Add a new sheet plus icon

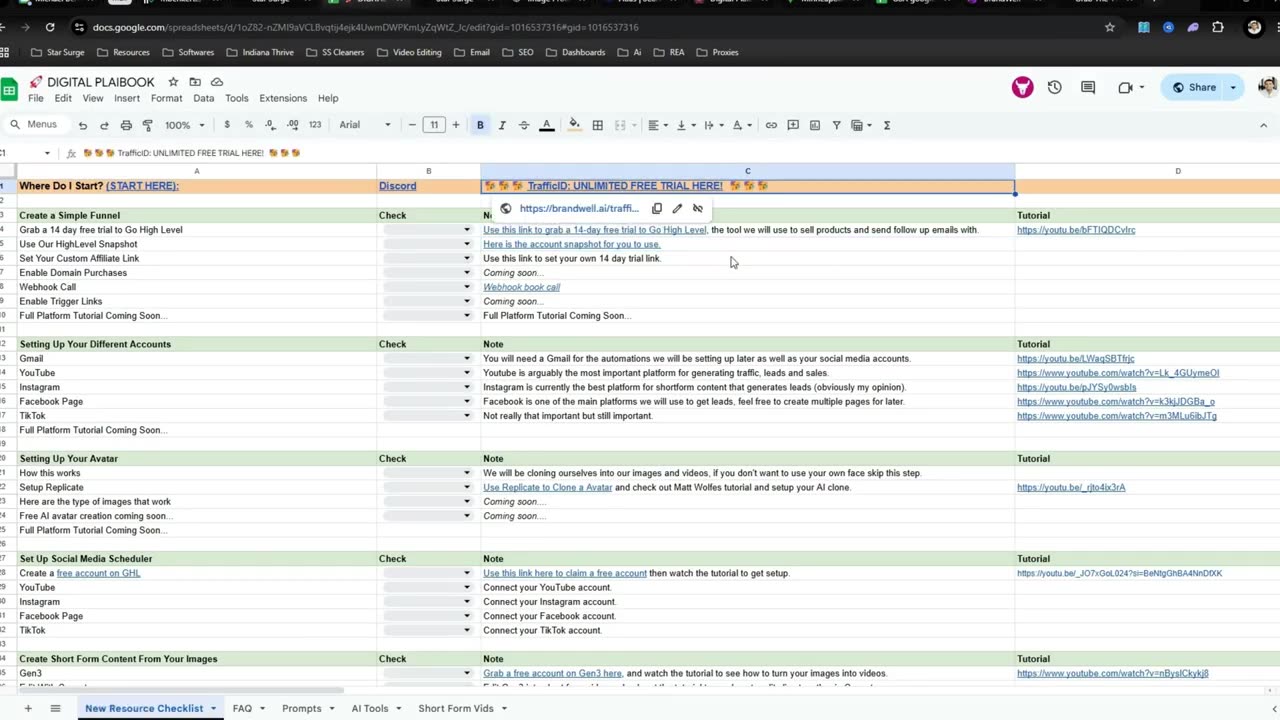pyautogui.click(x=28, y=708)
